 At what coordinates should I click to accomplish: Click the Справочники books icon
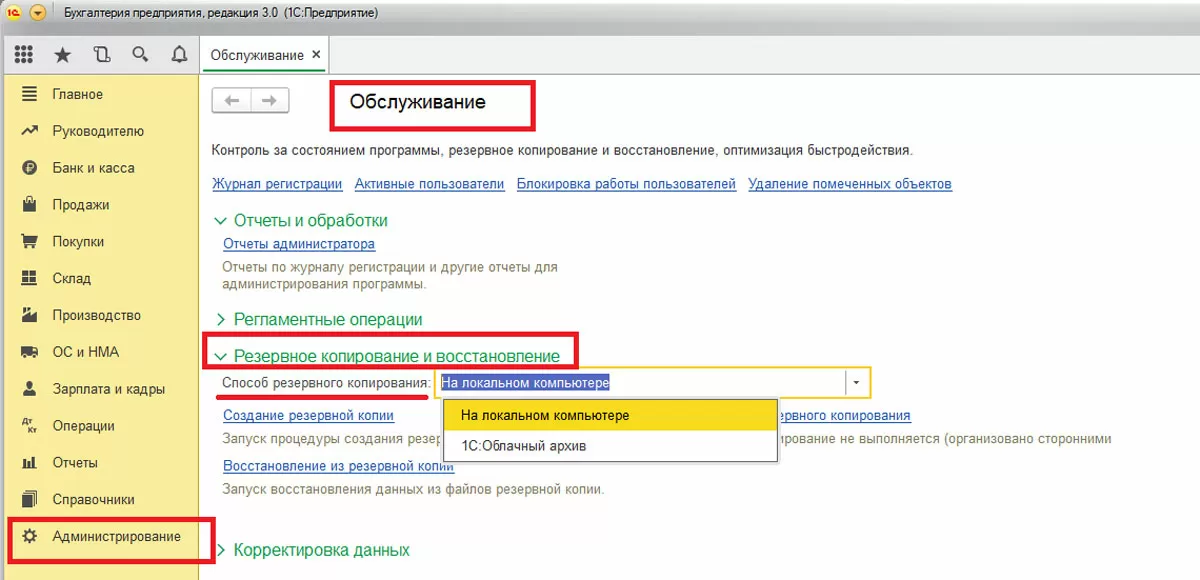pyautogui.click(x=30, y=499)
